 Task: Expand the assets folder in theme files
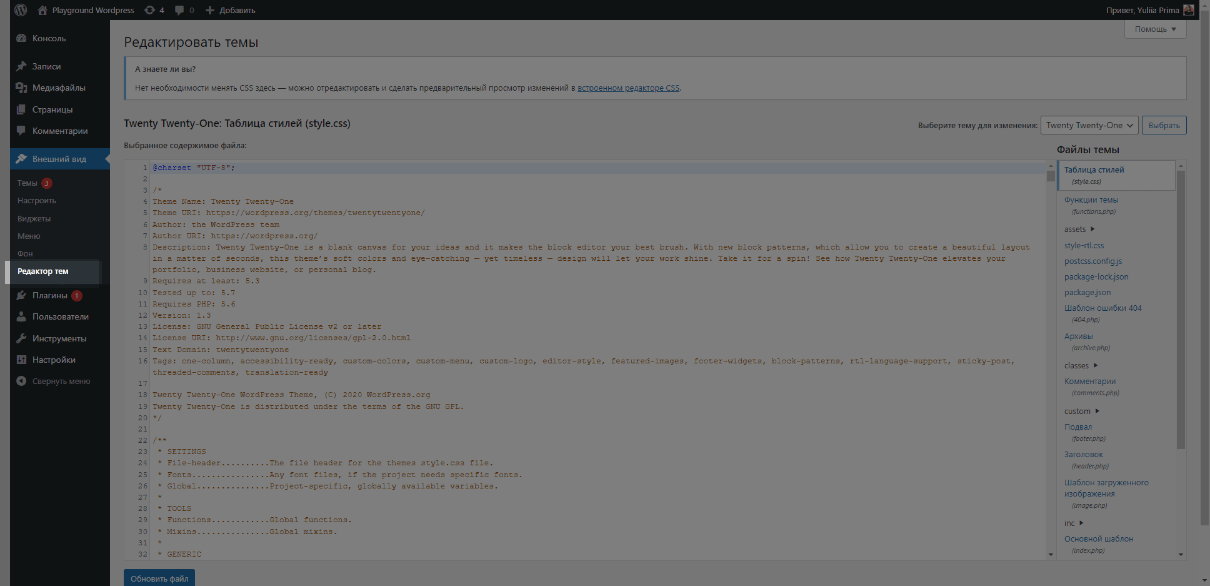point(1079,229)
